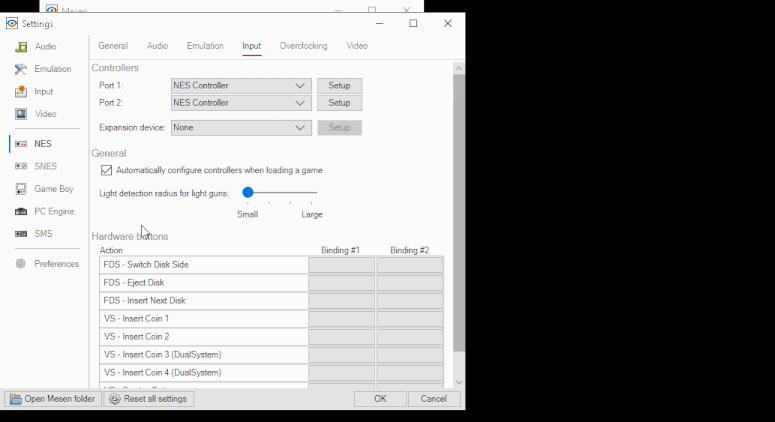
Task: Select the Emulation sidebar icon
Action: pos(21,69)
